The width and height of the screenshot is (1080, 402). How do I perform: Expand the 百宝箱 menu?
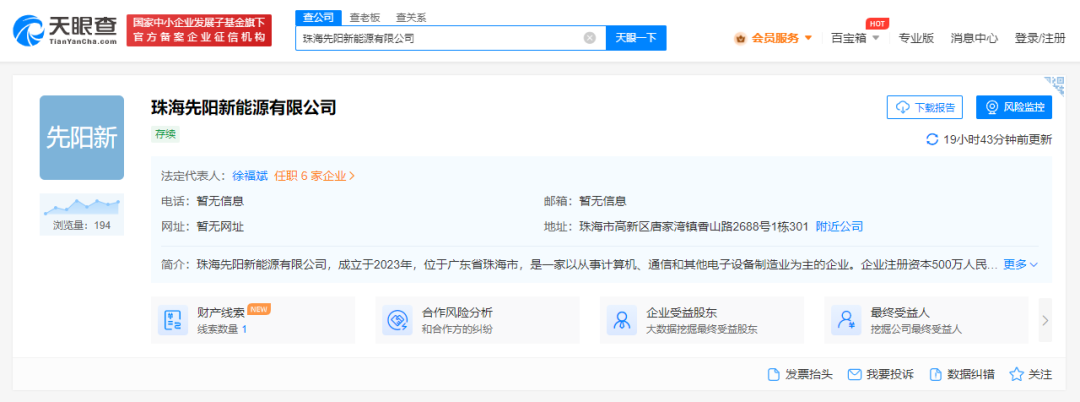pyautogui.click(x=855, y=38)
